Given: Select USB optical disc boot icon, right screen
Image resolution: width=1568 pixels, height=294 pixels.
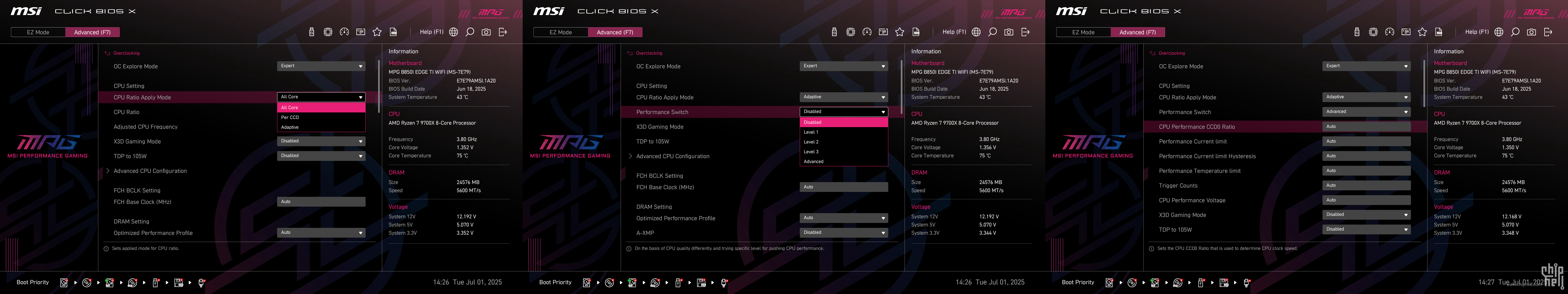Looking at the screenshot, I should 1178,283.
